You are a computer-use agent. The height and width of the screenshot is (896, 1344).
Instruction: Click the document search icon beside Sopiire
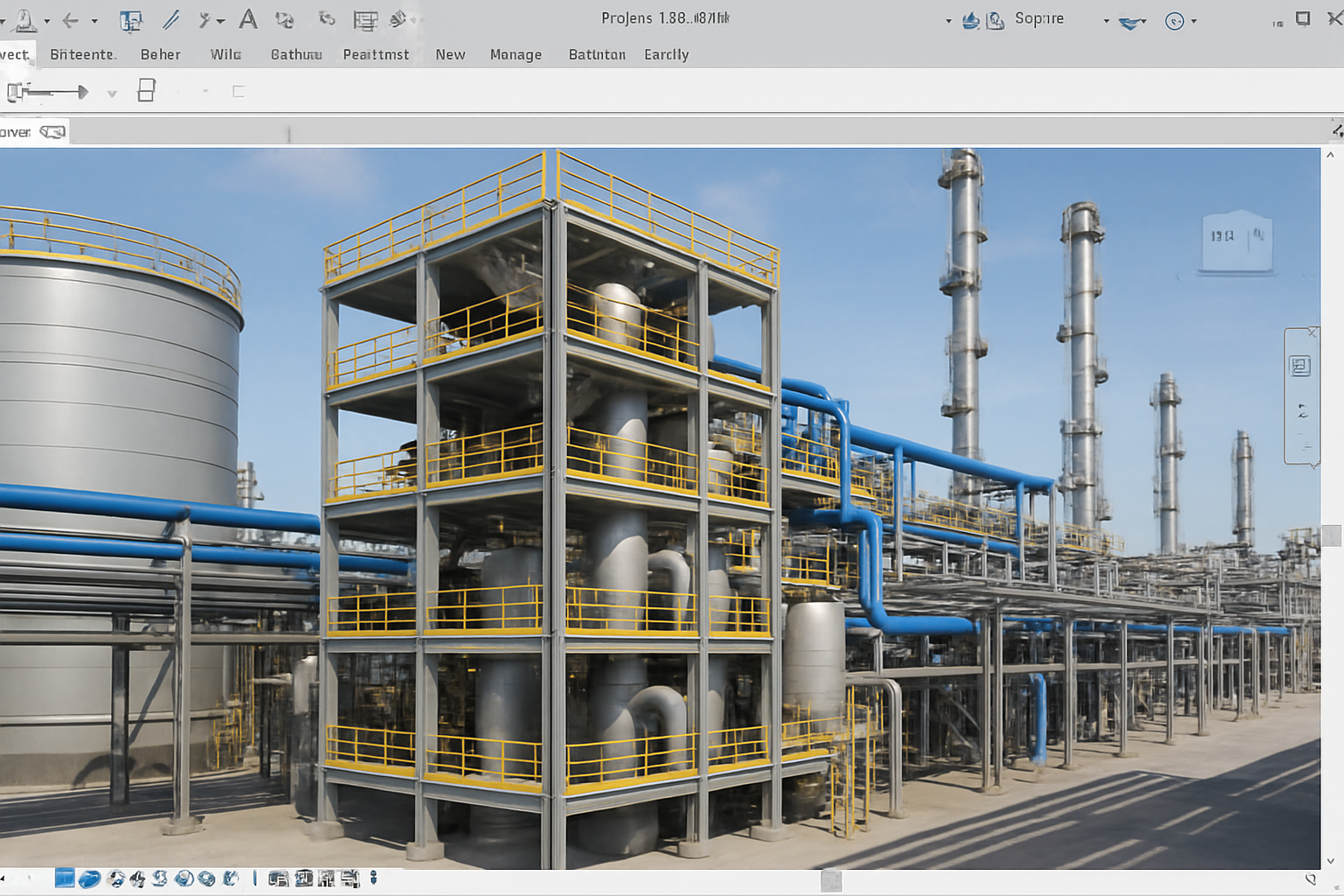[996, 20]
